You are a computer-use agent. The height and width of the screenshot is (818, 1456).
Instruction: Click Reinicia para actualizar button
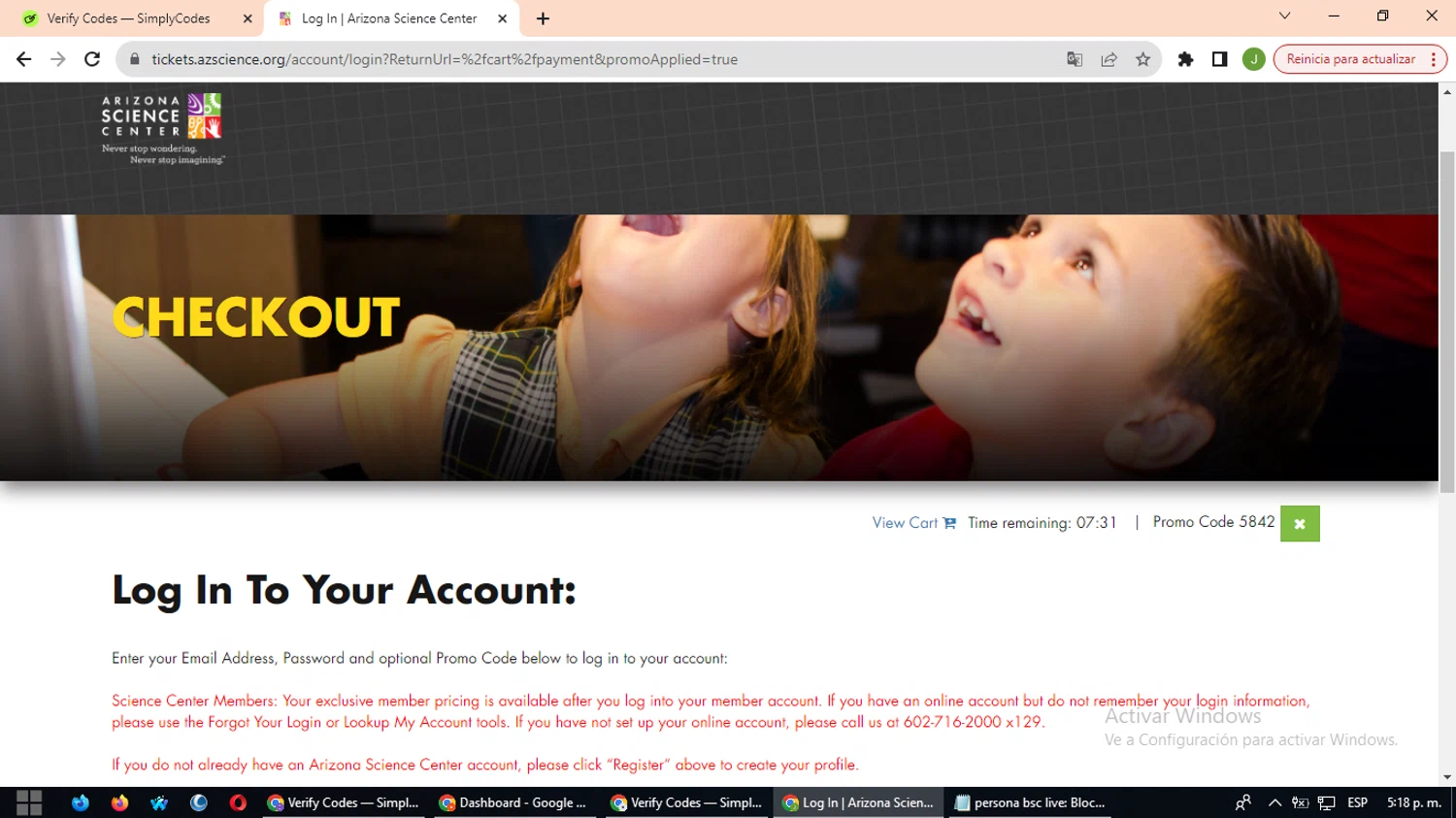point(1351,59)
